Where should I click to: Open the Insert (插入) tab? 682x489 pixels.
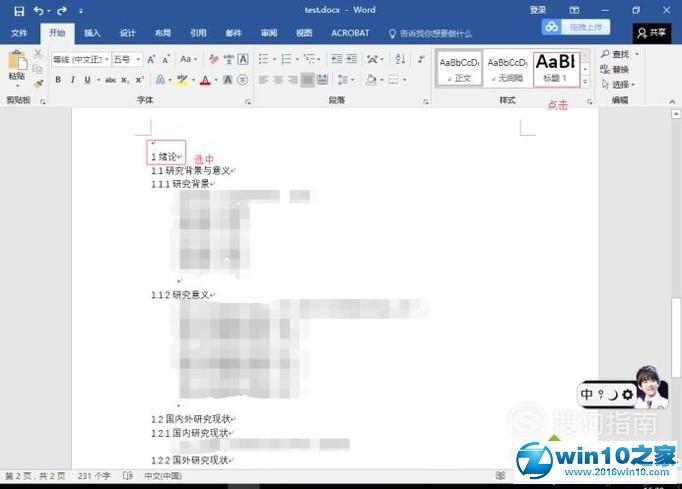pos(92,33)
